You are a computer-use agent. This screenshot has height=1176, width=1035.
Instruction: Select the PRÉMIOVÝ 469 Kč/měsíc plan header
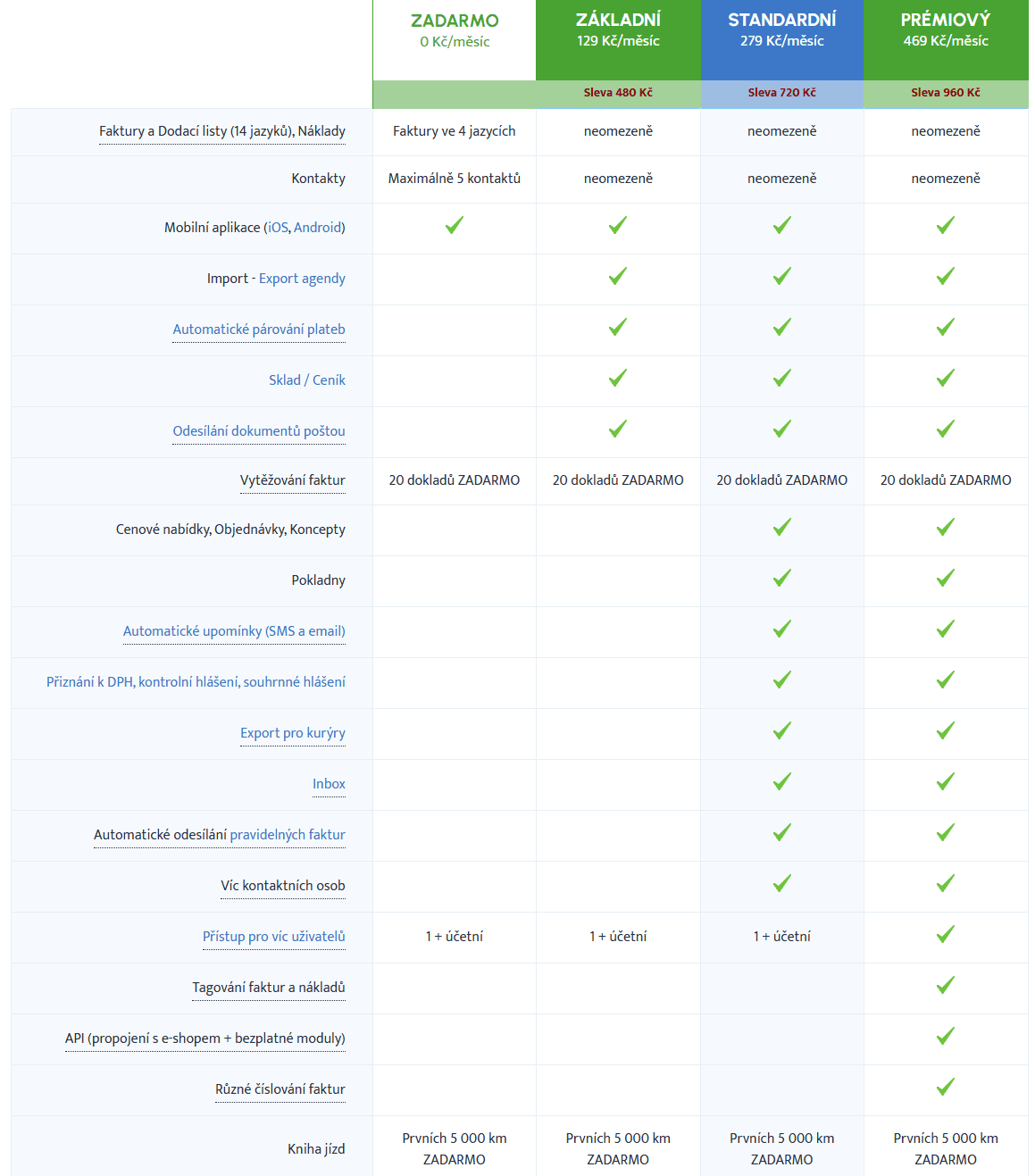click(x=946, y=40)
